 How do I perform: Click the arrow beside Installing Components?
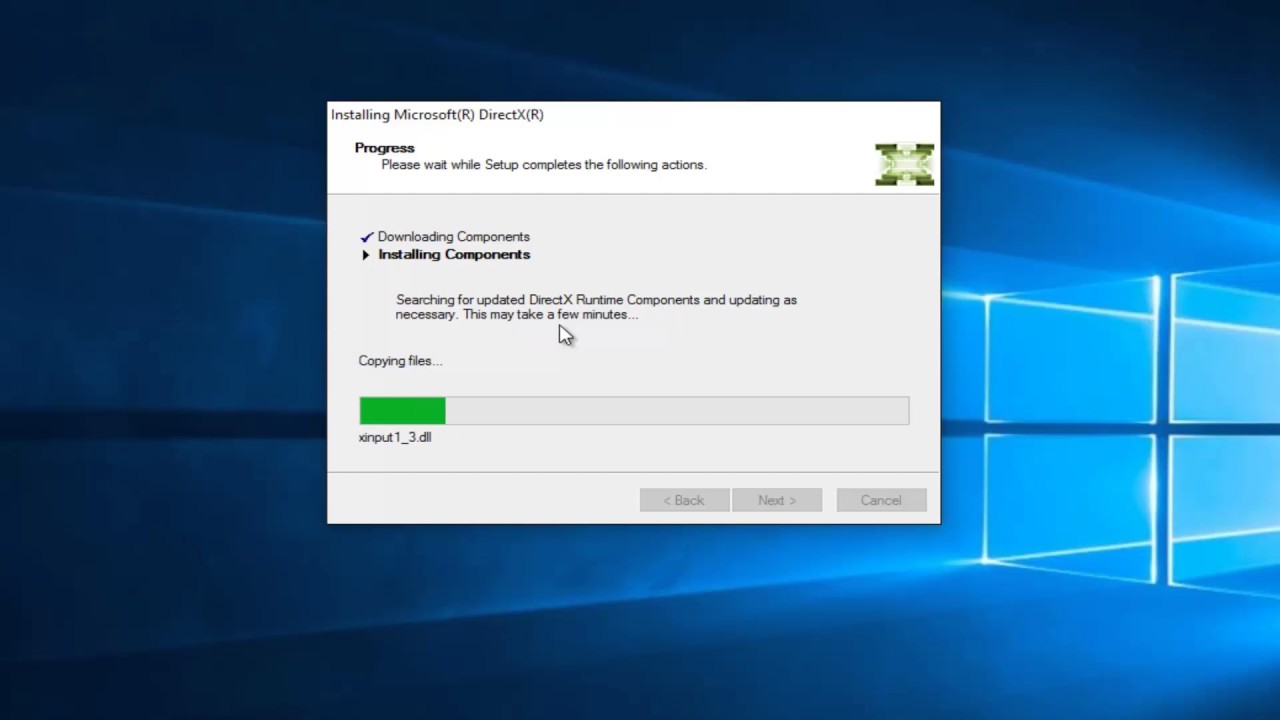365,255
